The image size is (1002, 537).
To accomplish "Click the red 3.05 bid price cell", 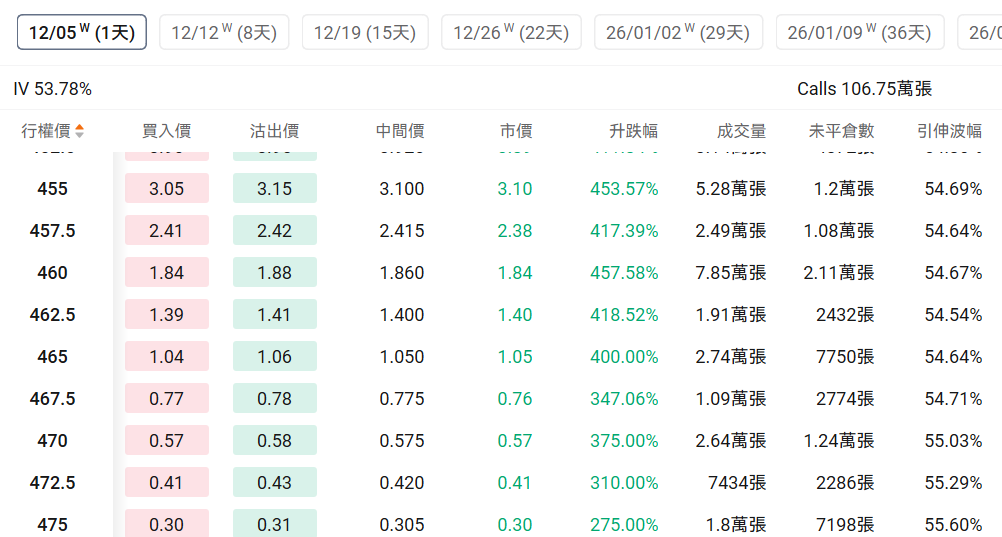I will click(166, 189).
